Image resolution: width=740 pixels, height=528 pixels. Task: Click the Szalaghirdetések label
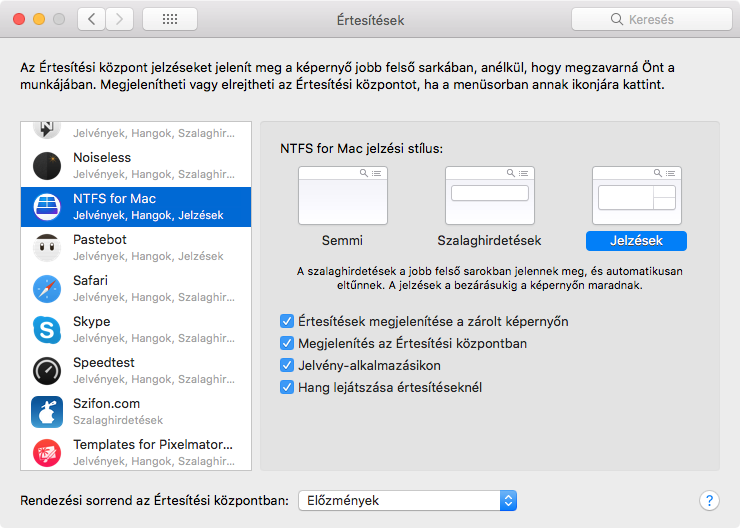[489, 241]
